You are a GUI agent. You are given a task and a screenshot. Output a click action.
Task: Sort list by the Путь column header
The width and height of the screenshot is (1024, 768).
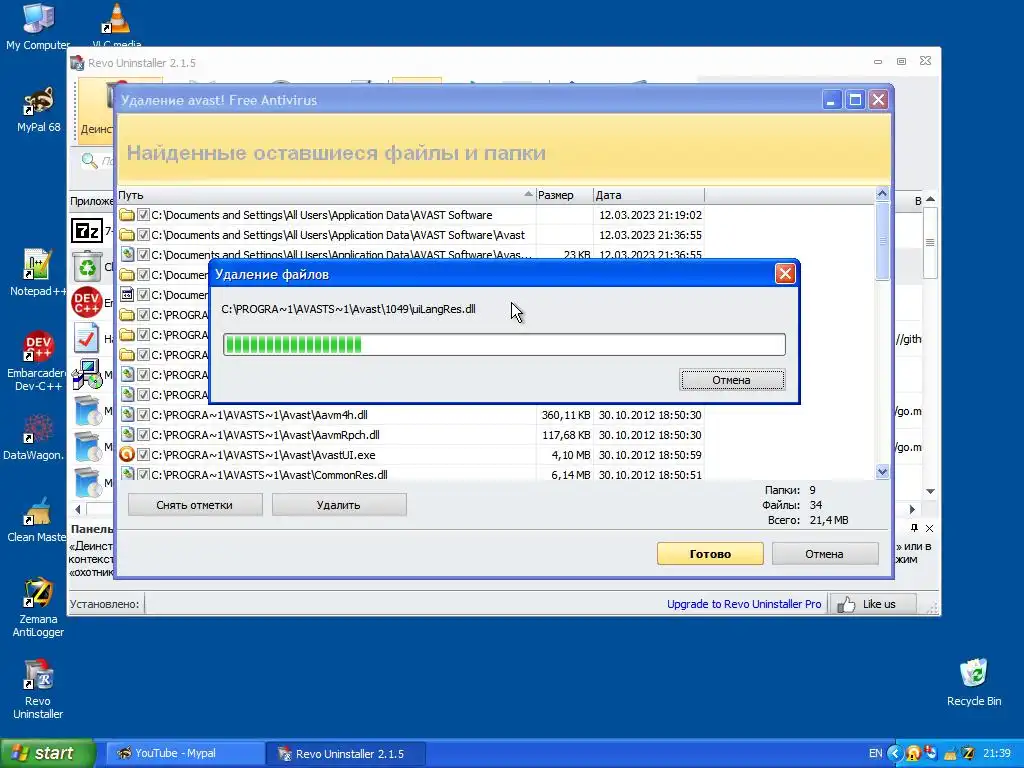pyautogui.click(x=326, y=195)
